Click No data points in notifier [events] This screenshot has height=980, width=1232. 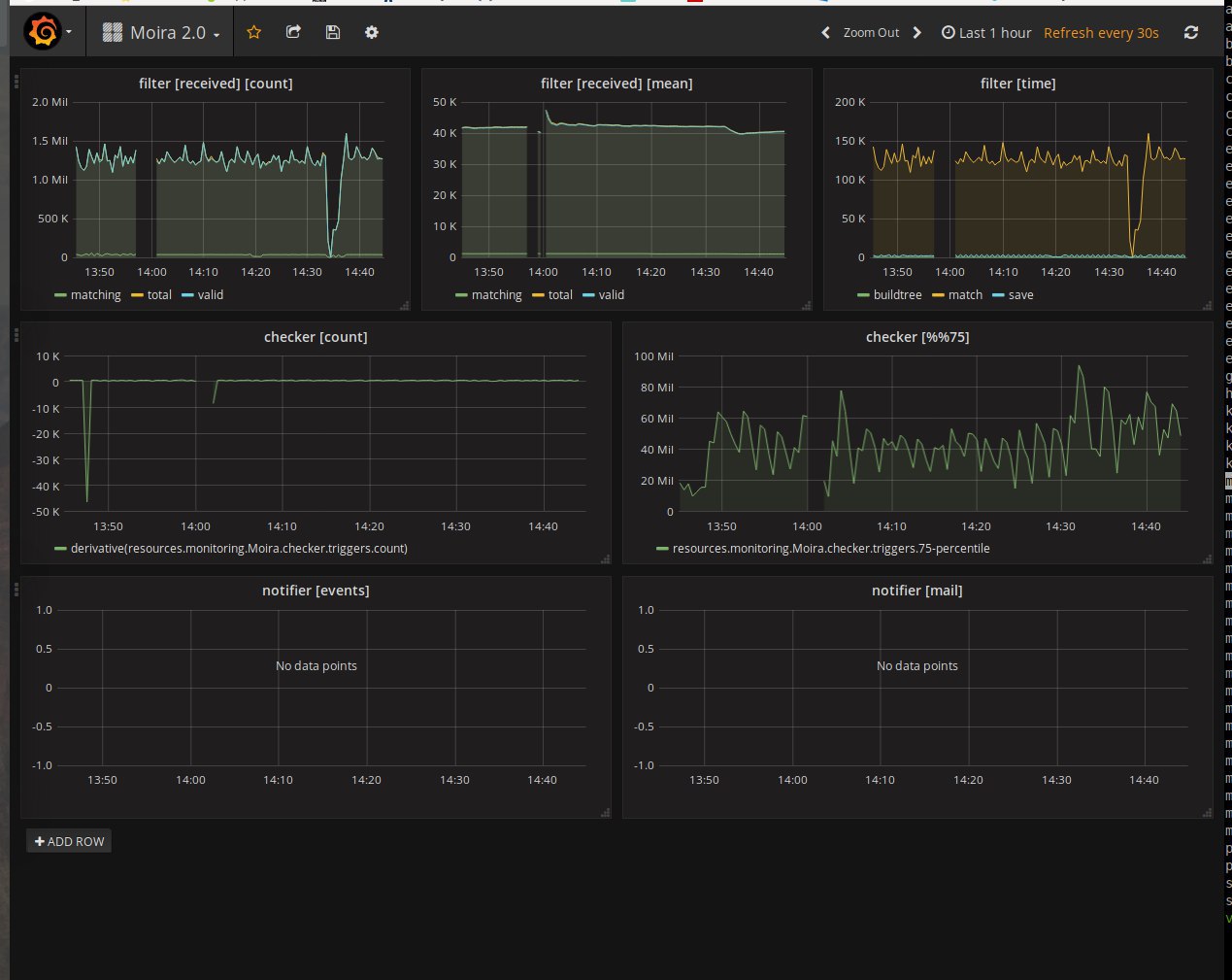click(x=316, y=666)
